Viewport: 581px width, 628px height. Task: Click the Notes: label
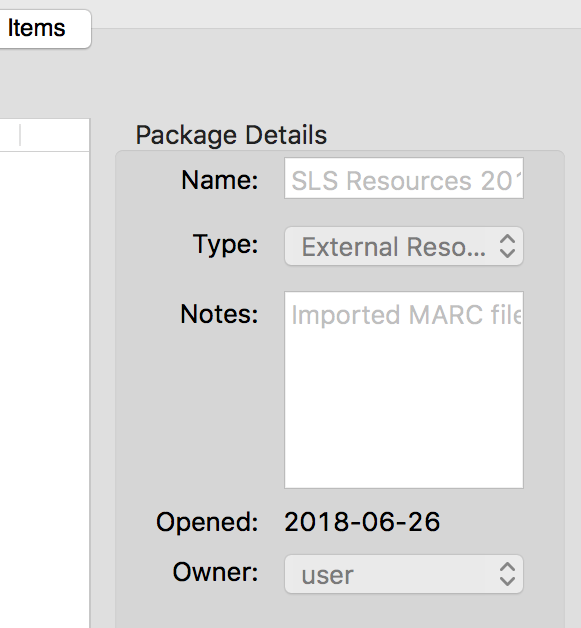click(219, 314)
